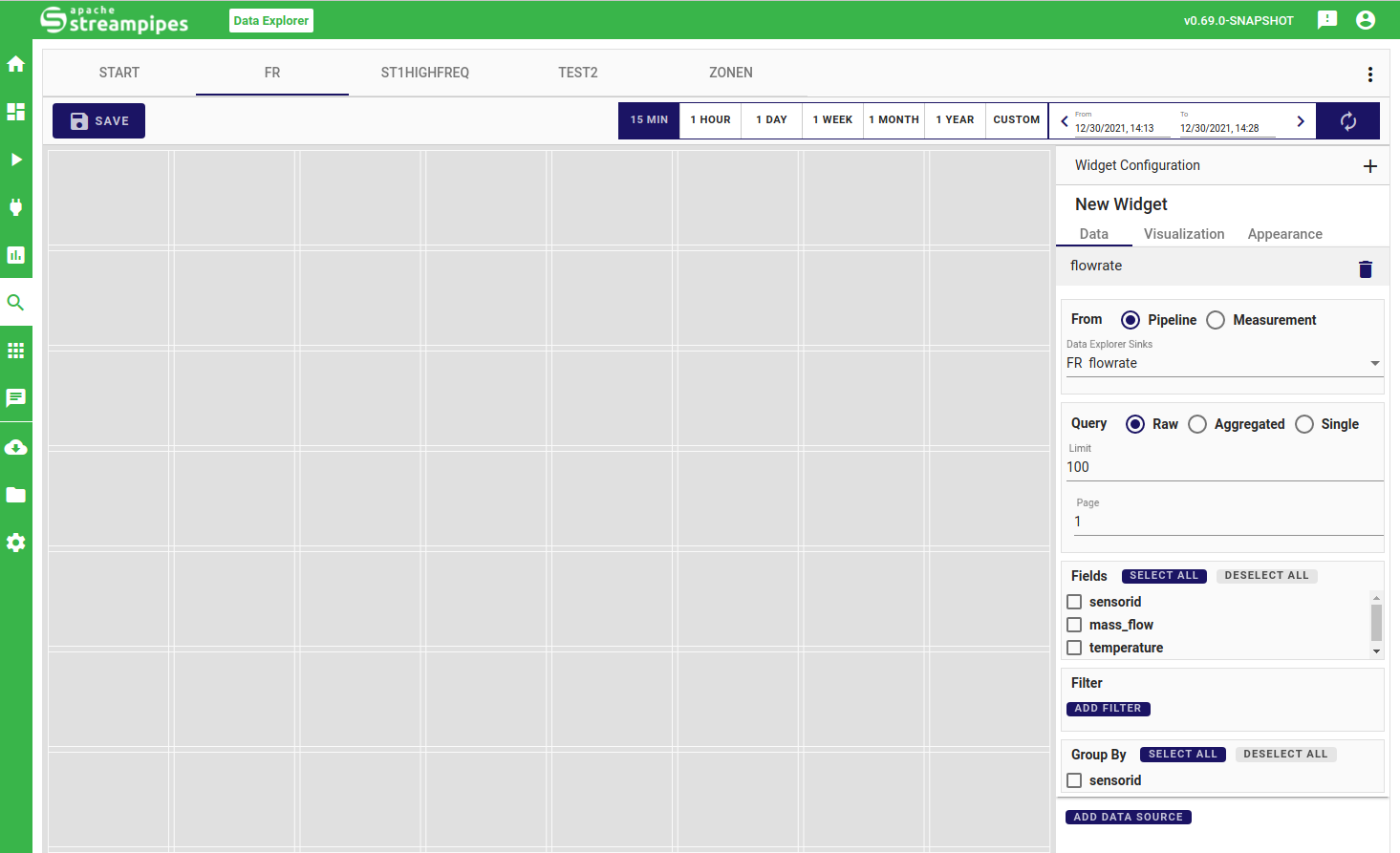Open the pipelines play icon

click(15, 160)
